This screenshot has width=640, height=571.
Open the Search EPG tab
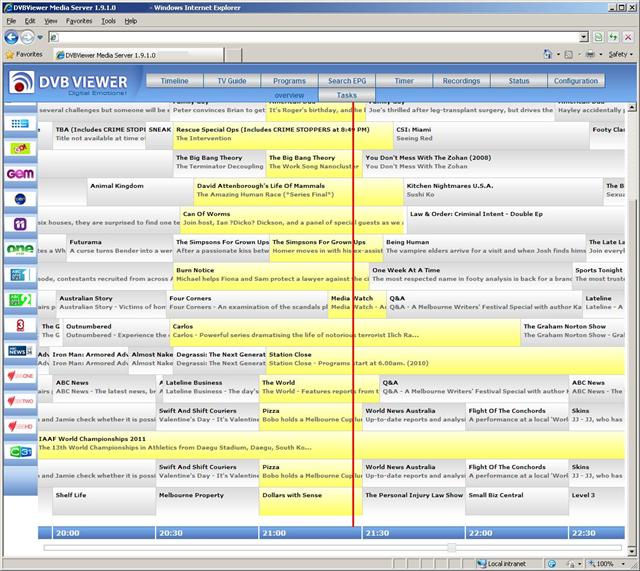(x=347, y=81)
